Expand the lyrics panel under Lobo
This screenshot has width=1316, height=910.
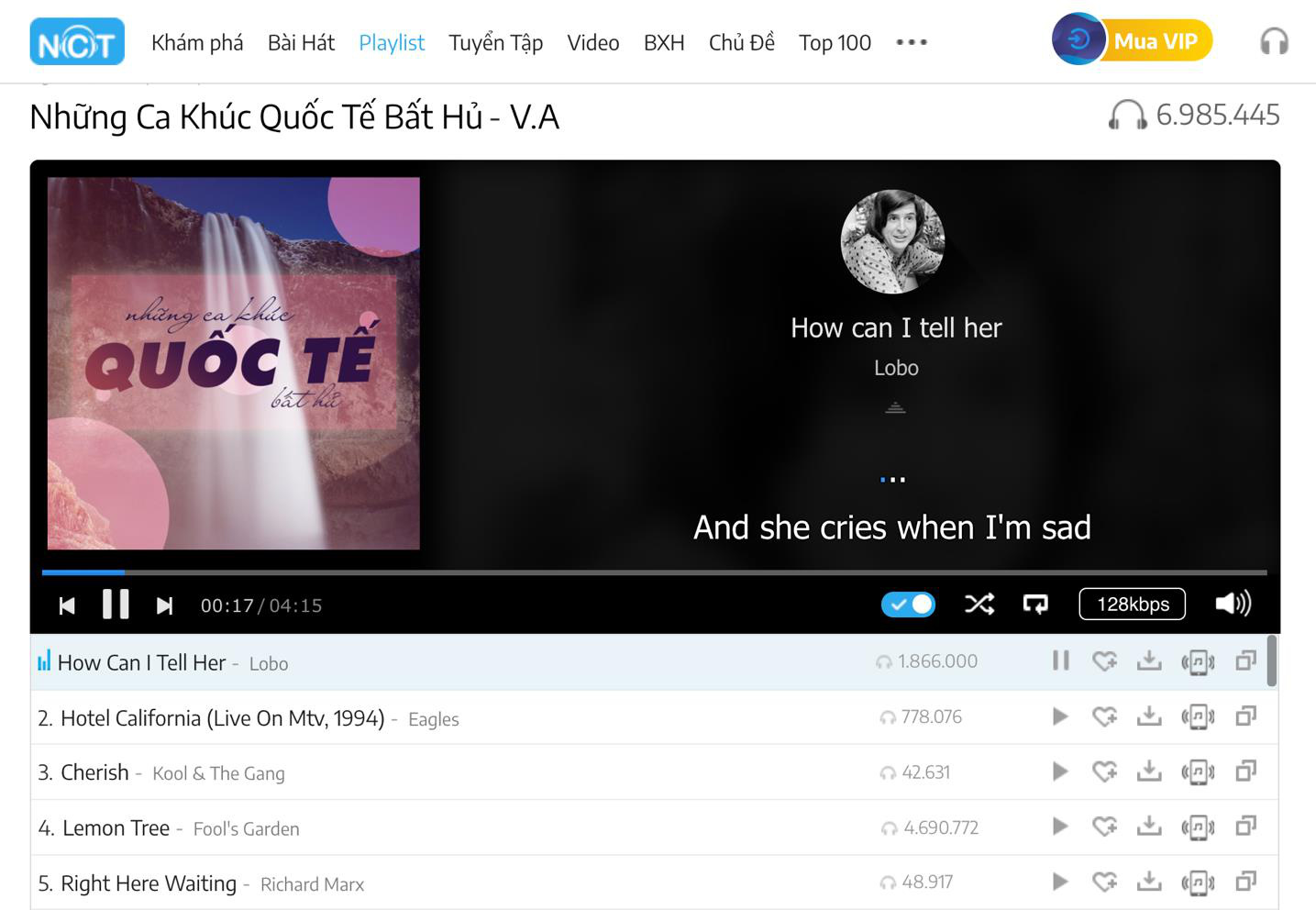point(895,407)
